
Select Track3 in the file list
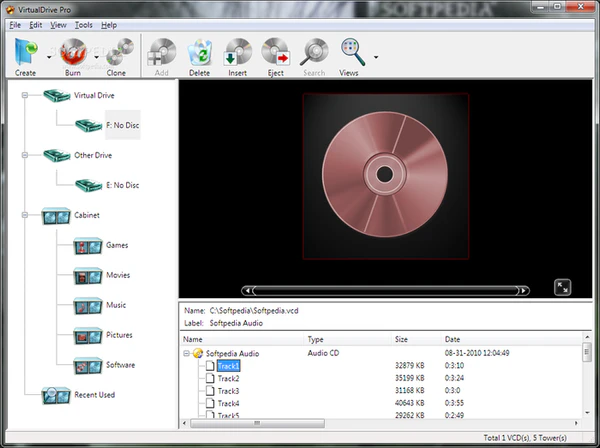point(228,391)
